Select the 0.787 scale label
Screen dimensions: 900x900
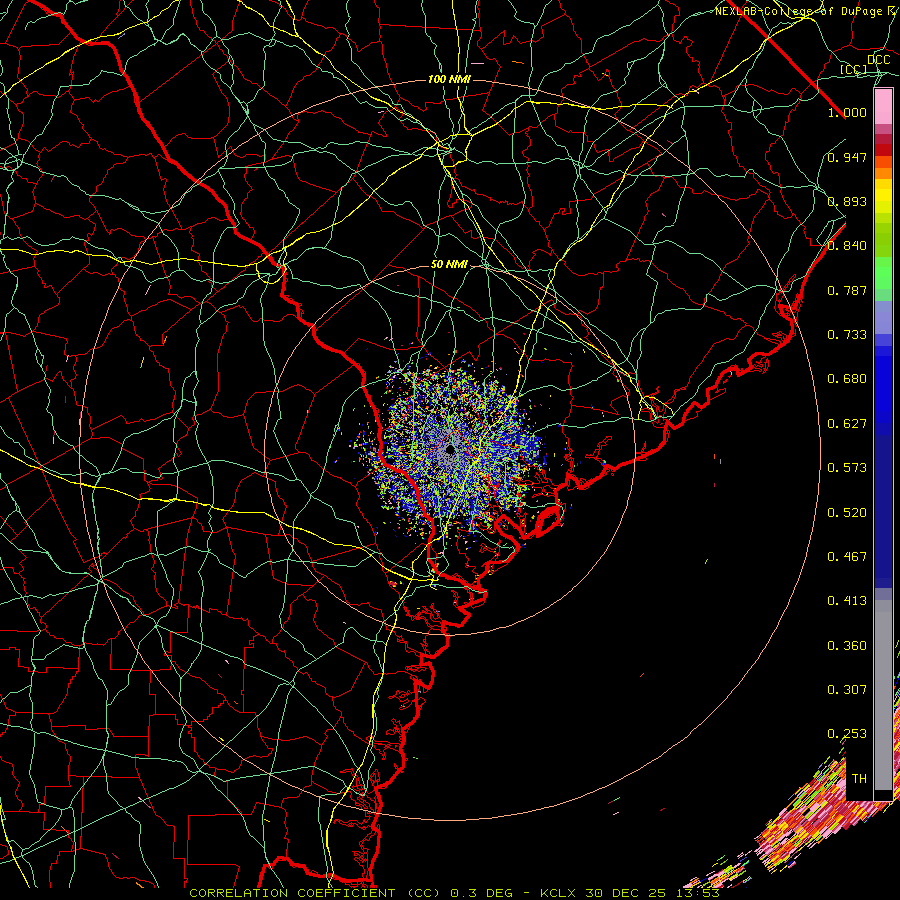click(x=847, y=290)
